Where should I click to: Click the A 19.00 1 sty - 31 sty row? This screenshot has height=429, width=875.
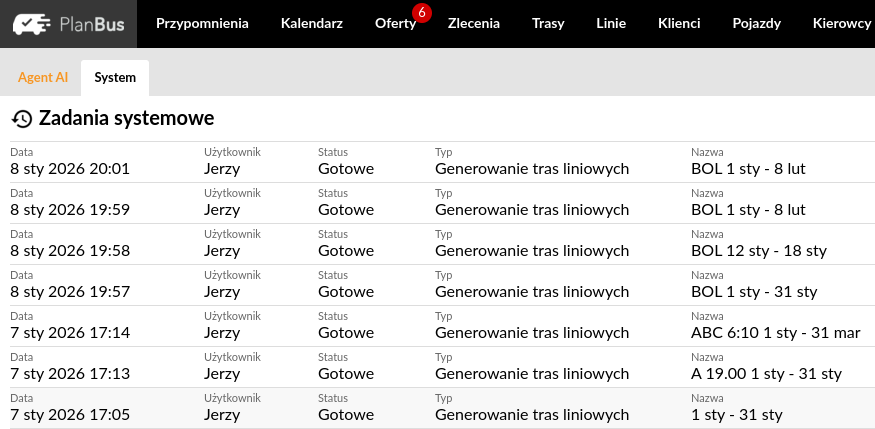(765, 374)
